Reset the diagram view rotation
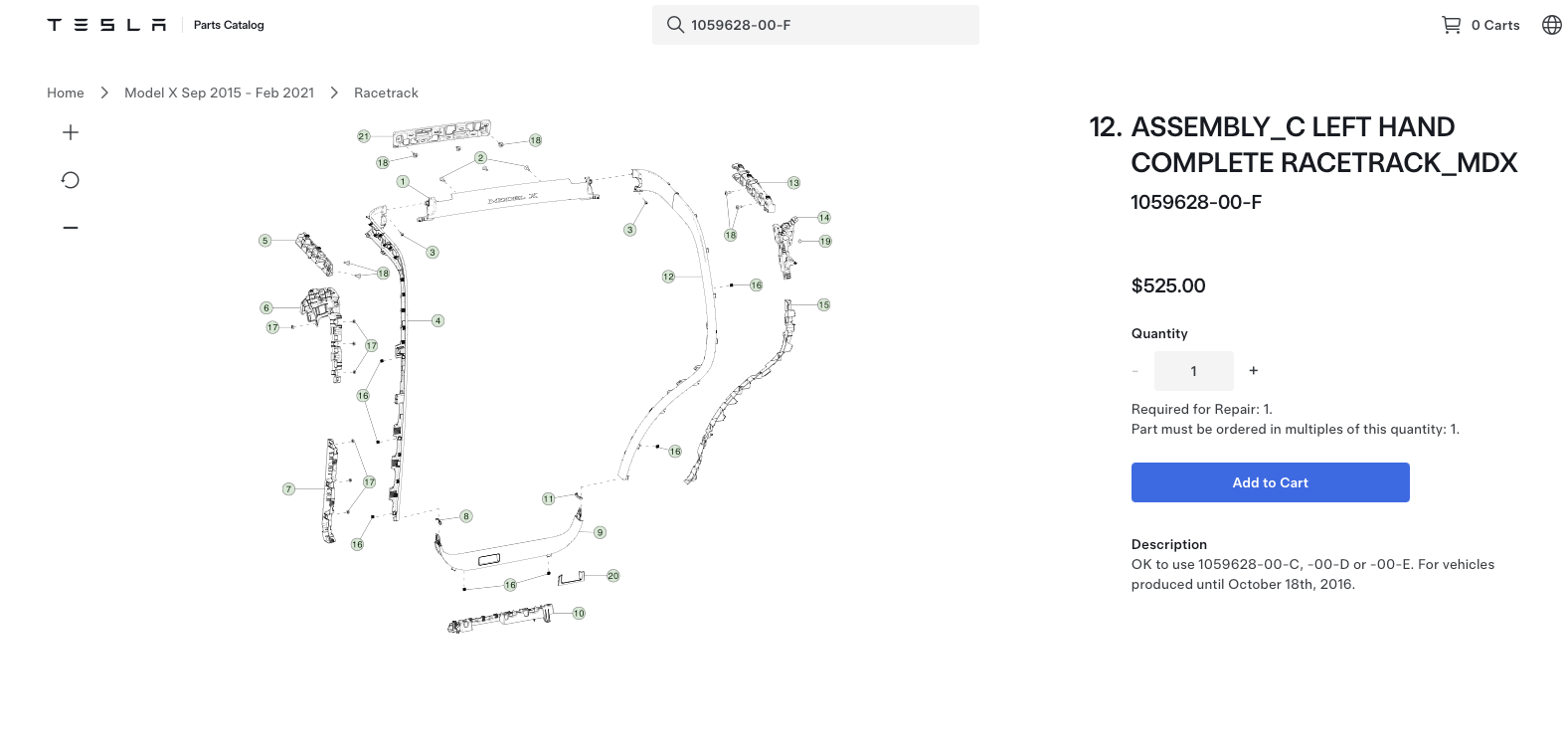This screenshot has height=754, width=1568. click(71, 180)
